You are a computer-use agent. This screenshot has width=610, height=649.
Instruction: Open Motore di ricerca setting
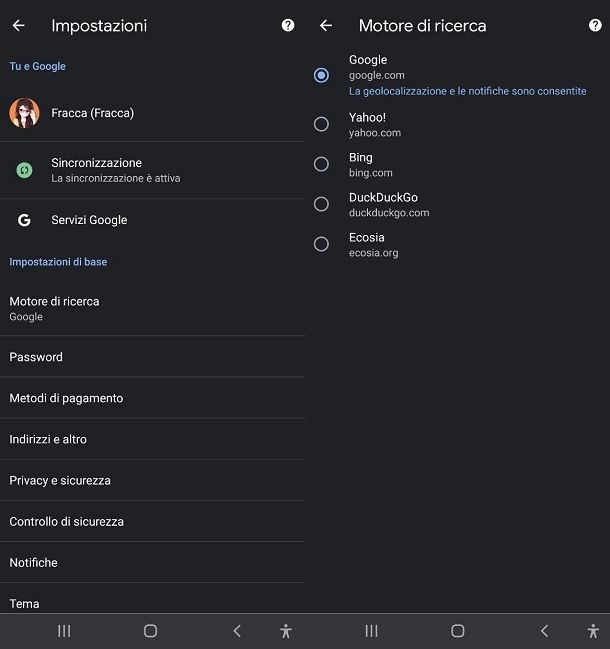coord(152,308)
